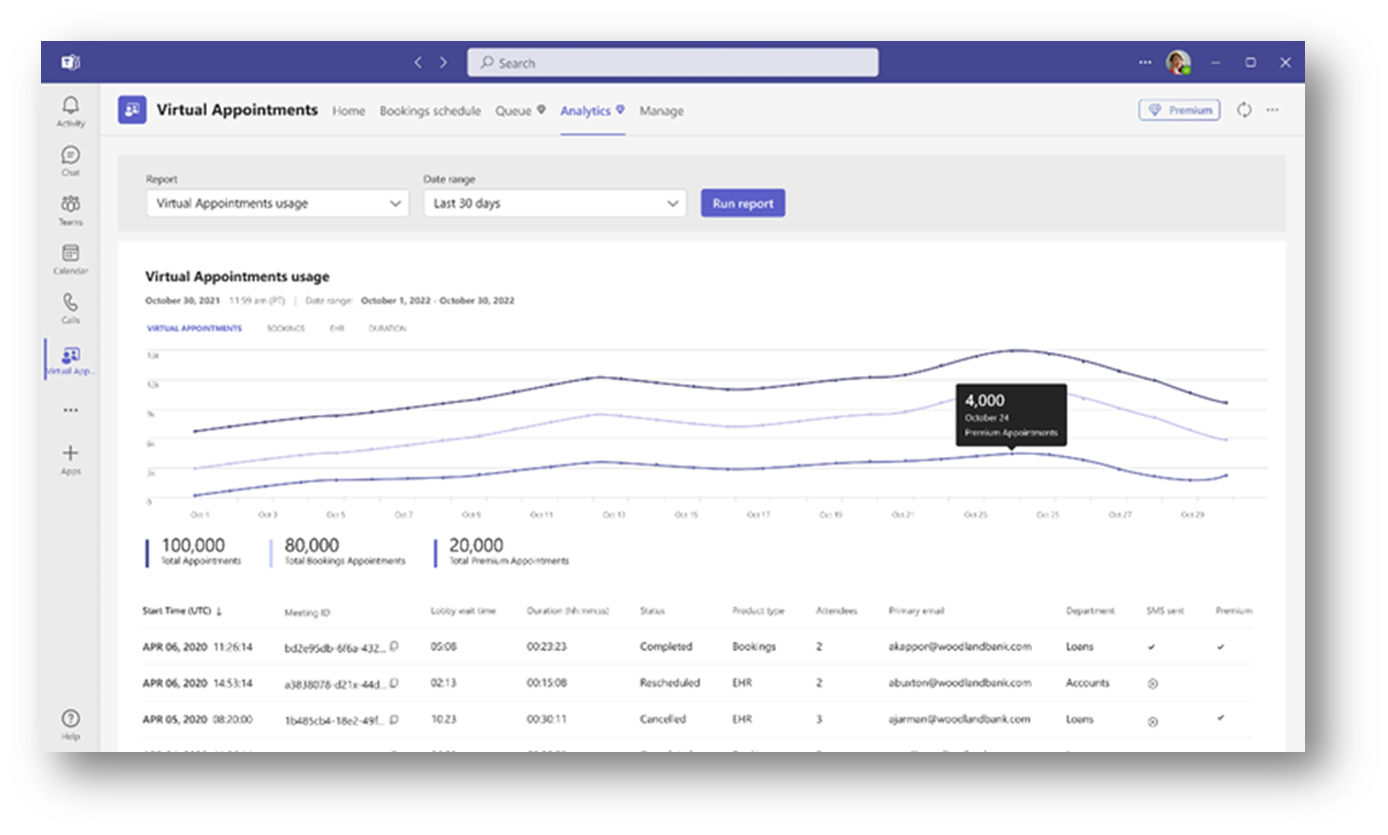The width and height of the screenshot is (1388, 835).
Task: Open the Manage tab
Action: pyautogui.click(x=661, y=111)
